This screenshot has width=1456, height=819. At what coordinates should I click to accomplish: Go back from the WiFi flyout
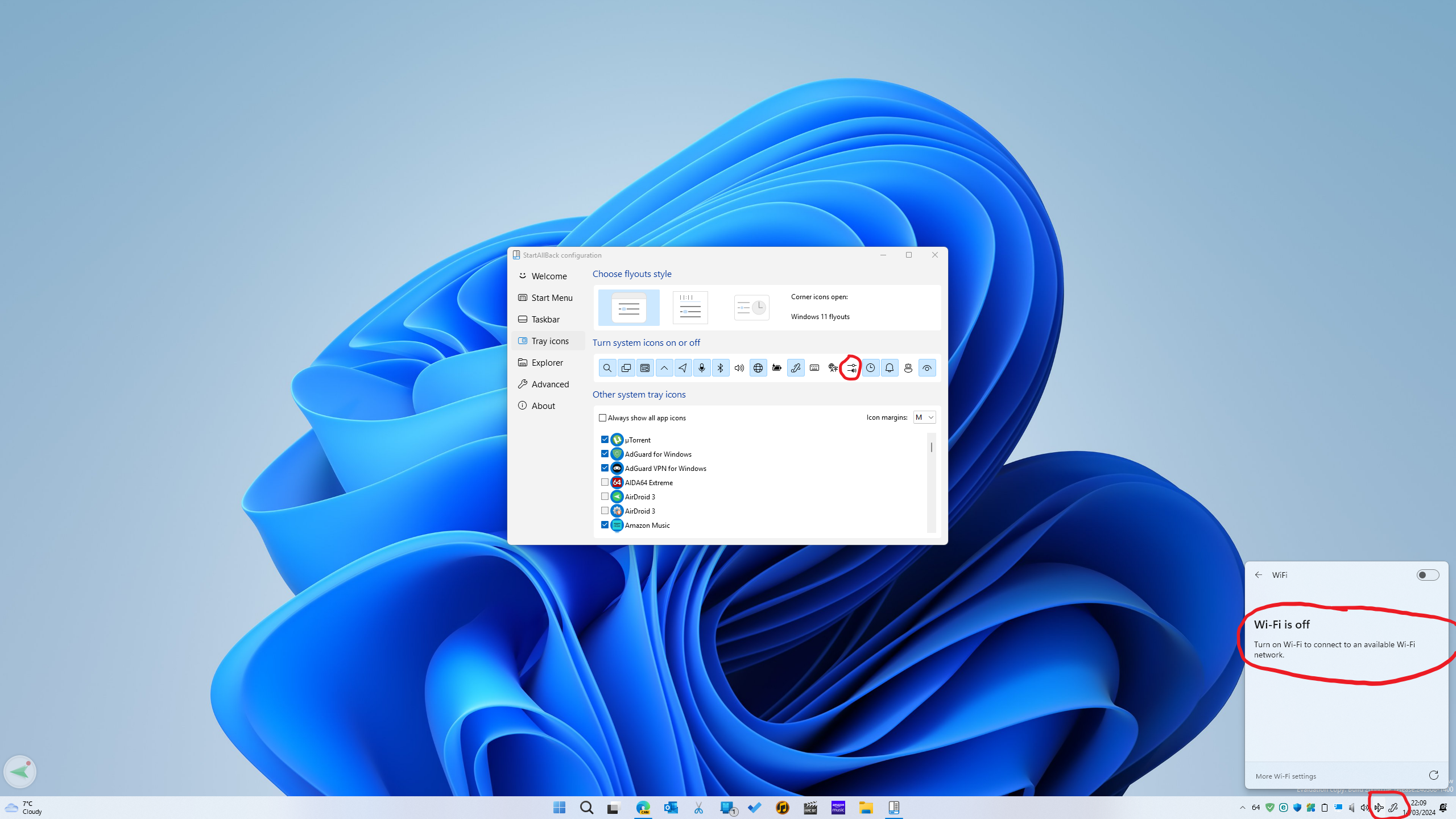(x=1259, y=575)
